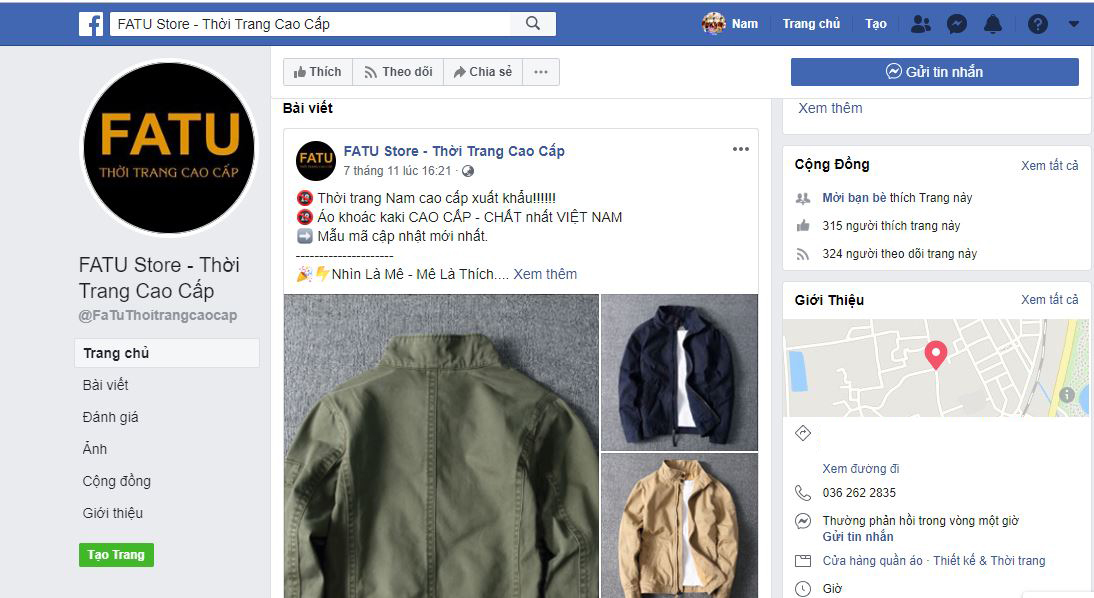Screen dimensions: 1094x598
Task: Open page more options ellipsis button
Action: tap(541, 72)
